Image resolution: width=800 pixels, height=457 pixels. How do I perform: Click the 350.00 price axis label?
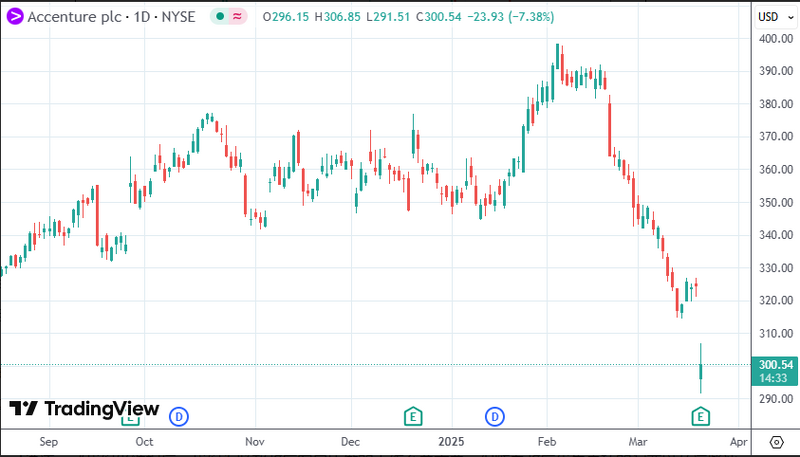(776, 202)
